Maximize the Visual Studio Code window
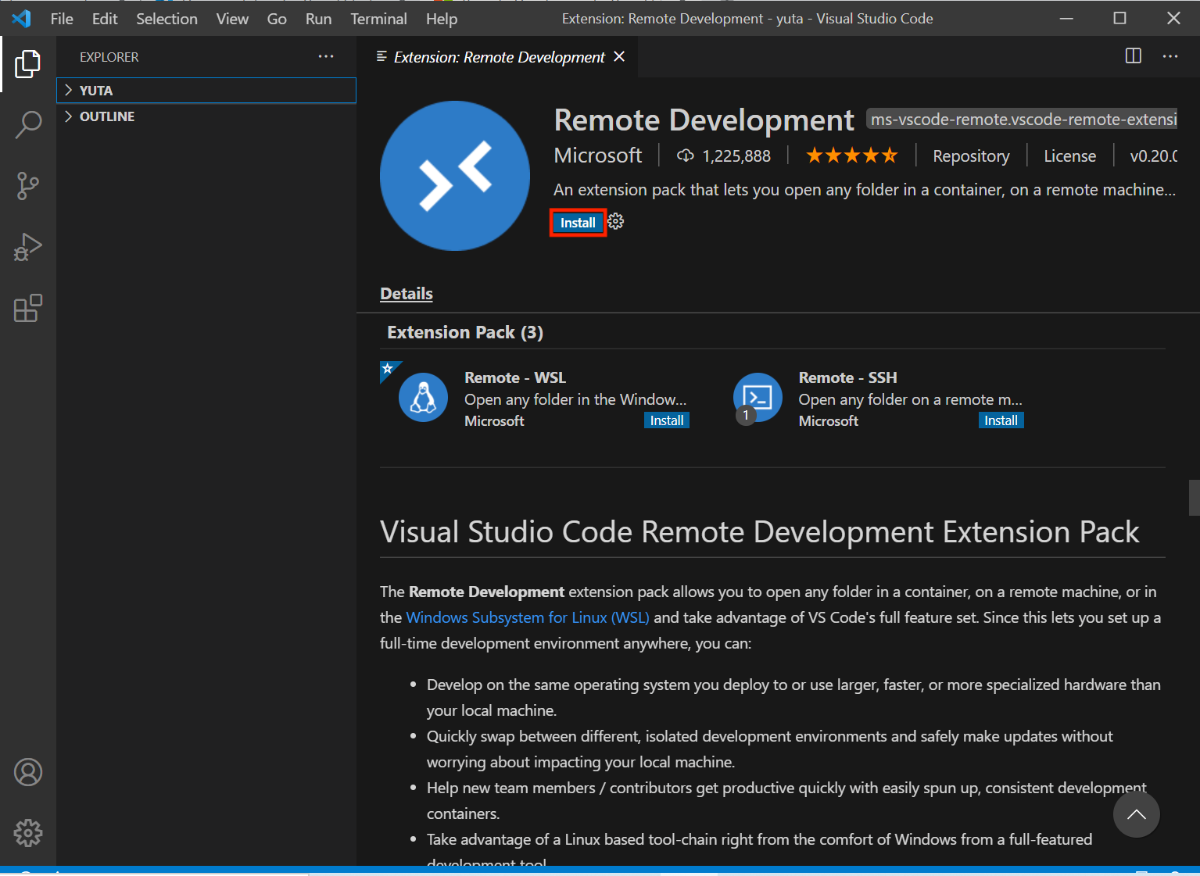1200x876 pixels. click(x=1120, y=18)
